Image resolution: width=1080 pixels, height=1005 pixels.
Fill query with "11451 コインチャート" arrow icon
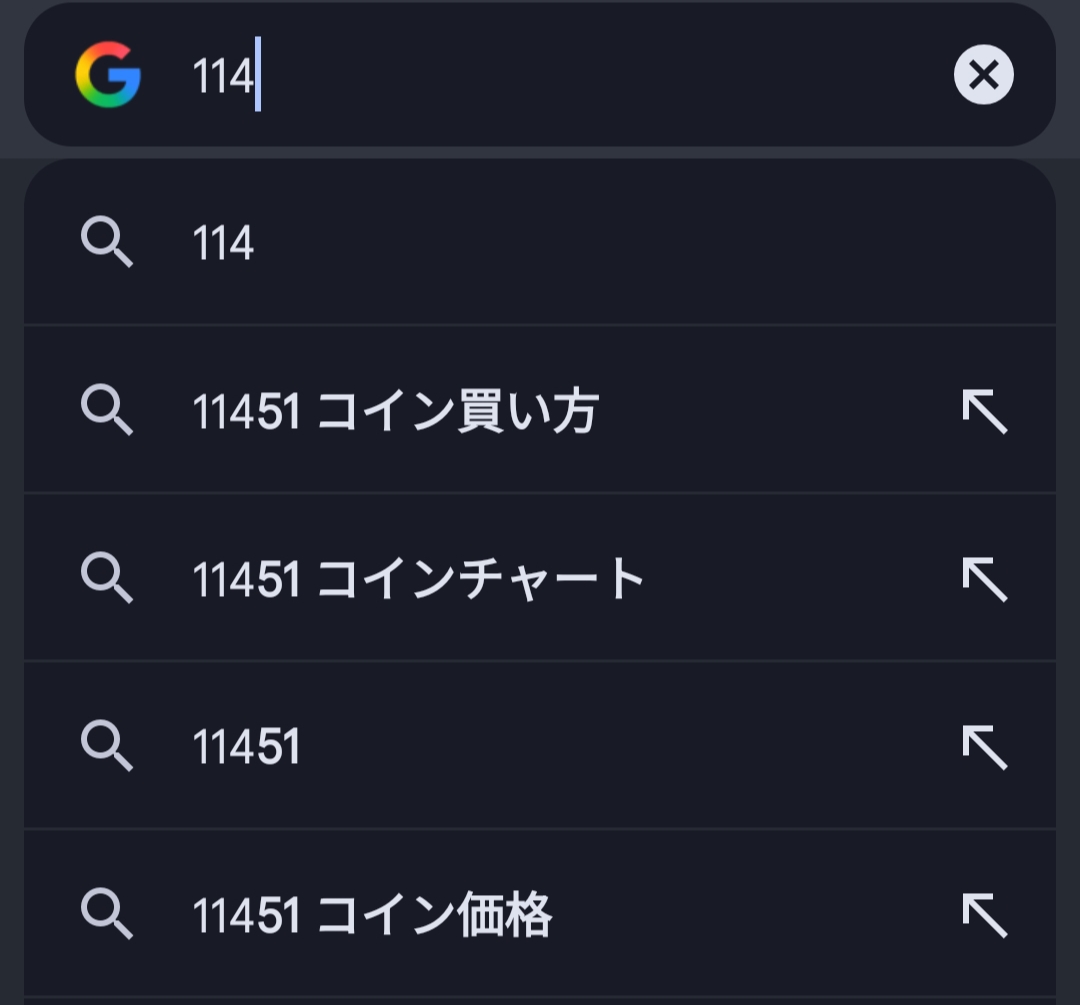[984, 579]
